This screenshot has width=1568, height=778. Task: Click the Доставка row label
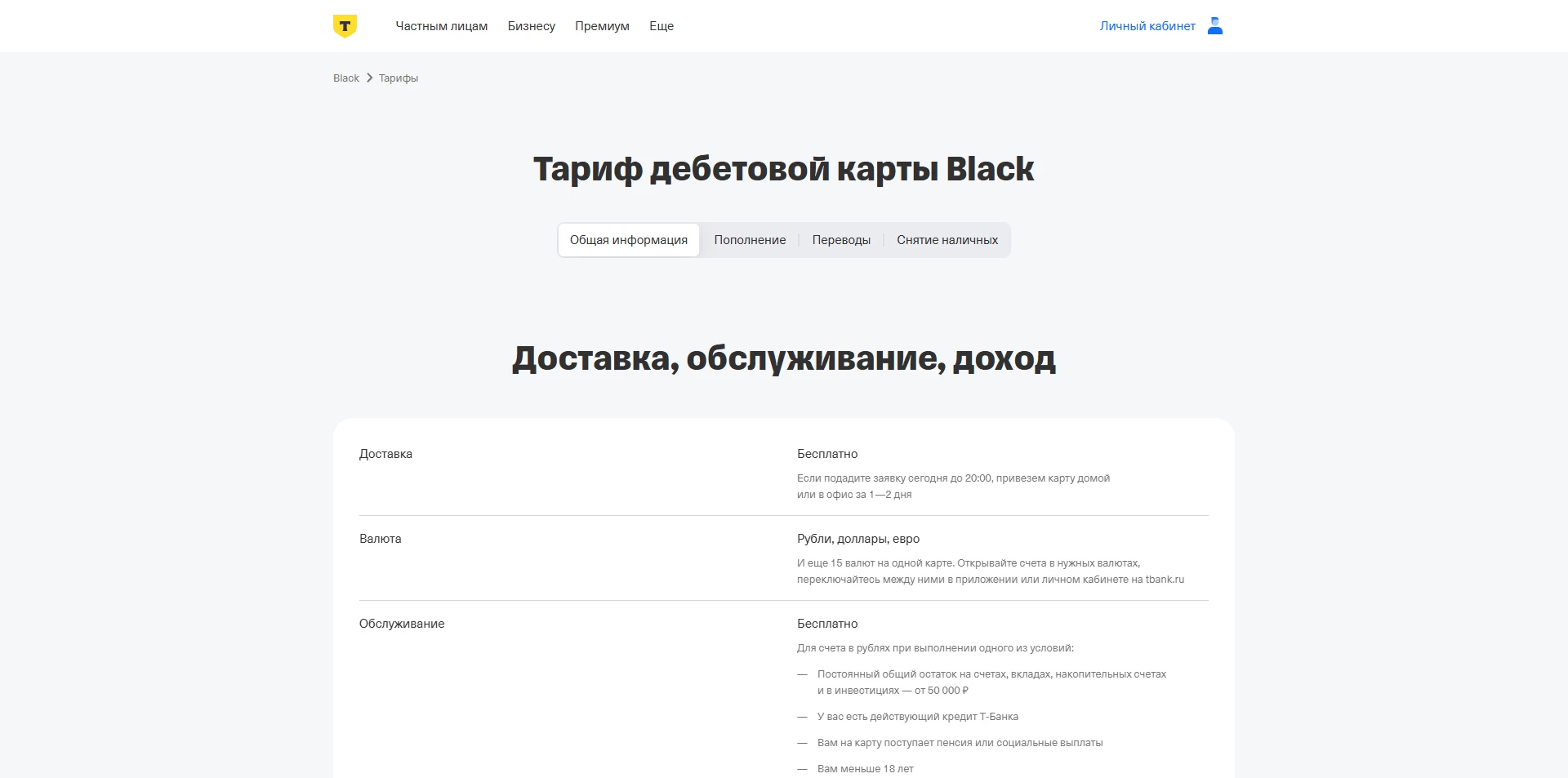385,454
